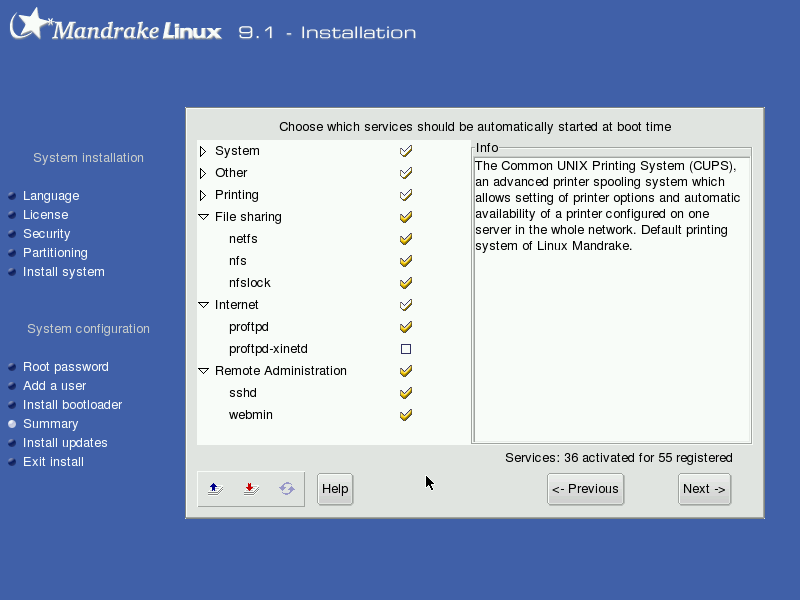Click the red down-arrow save icon

(x=251, y=489)
